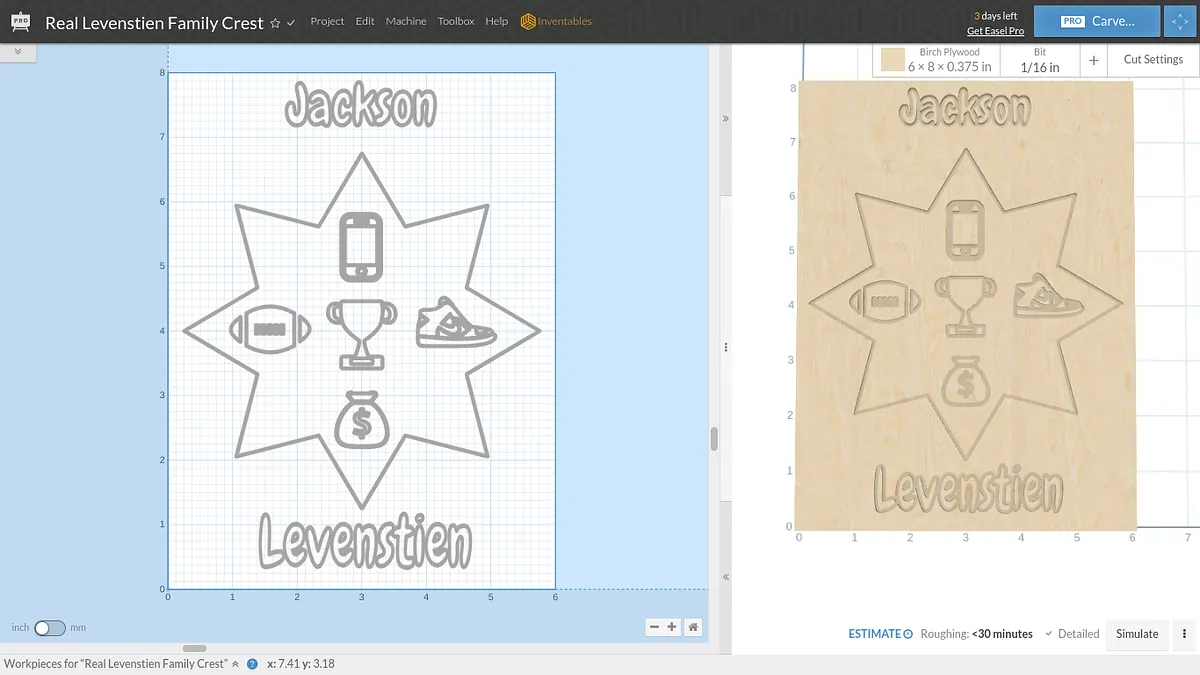Open the 1/16 in Bit selector
Screen dimensions: 1200x675
pyautogui.click(x=1039, y=60)
